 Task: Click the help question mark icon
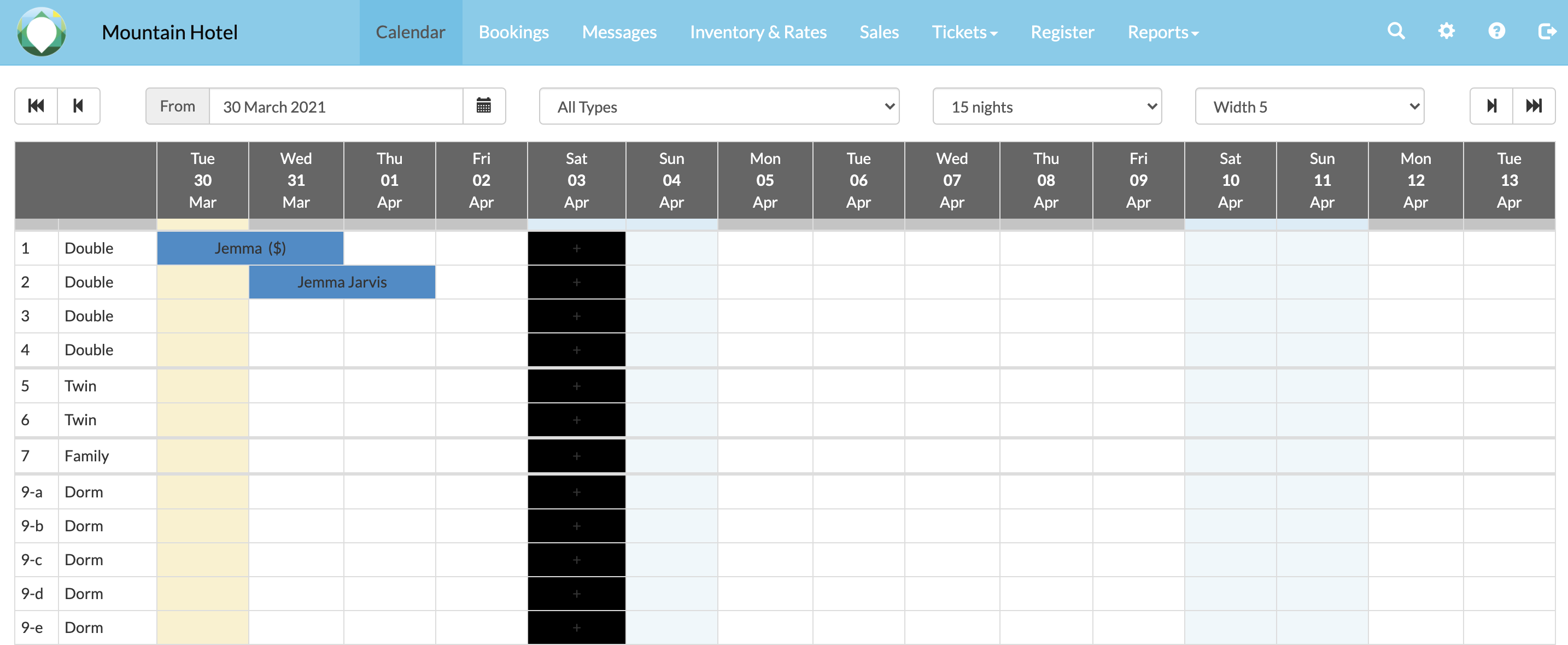coord(1496,31)
